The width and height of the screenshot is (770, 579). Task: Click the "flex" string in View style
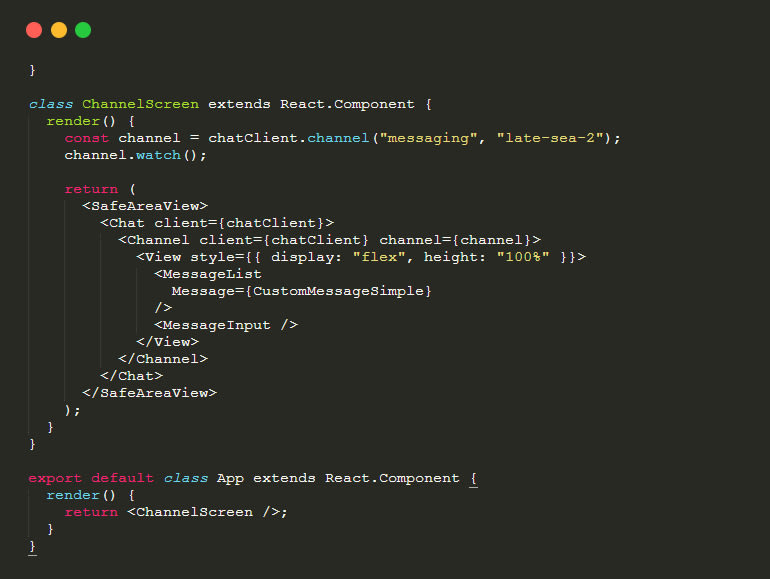[379, 257]
